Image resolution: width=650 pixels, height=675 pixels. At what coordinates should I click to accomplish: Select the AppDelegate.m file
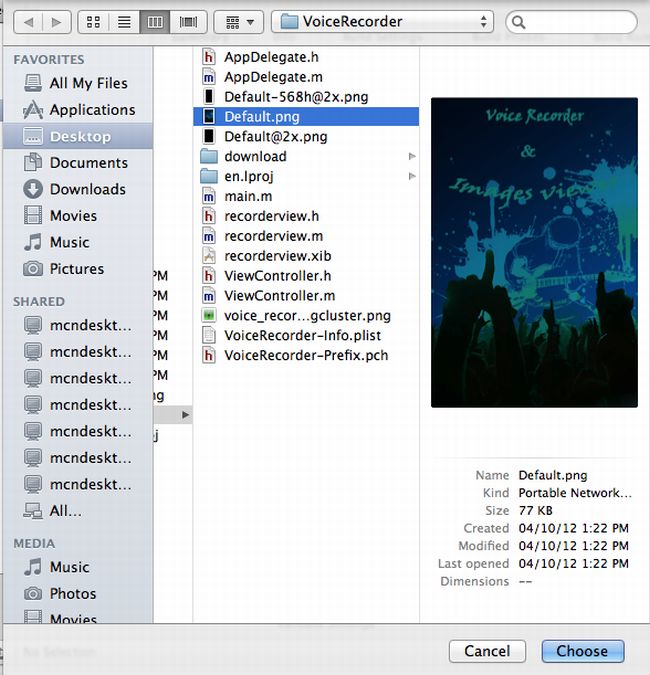coord(306,77)
